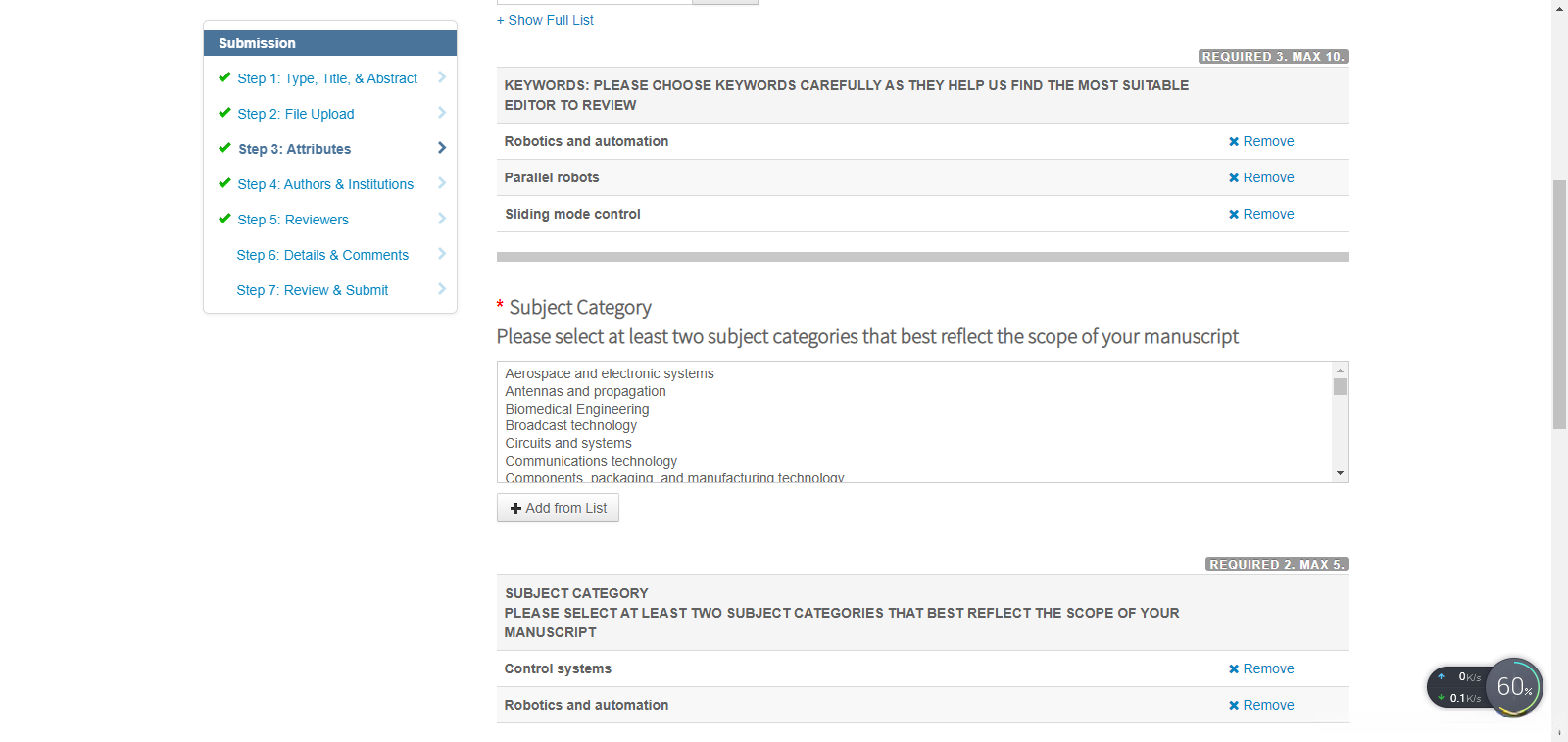Remove the Robotics and automation keyword
This screenshot has height=742, width=1568.
pyautogui.click(x=1261, y=142)
